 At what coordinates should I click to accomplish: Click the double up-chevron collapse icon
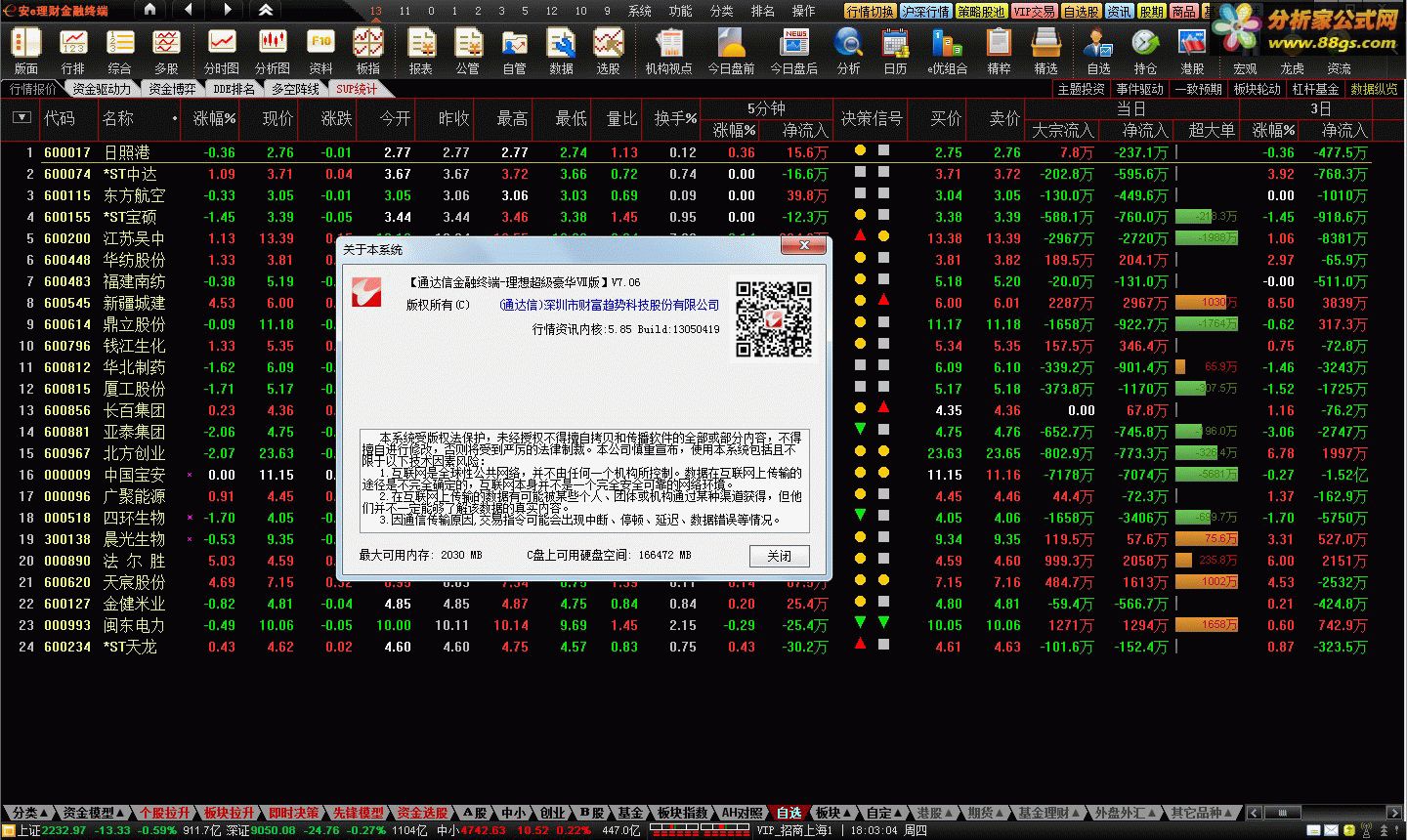click(x=266, y=10)
